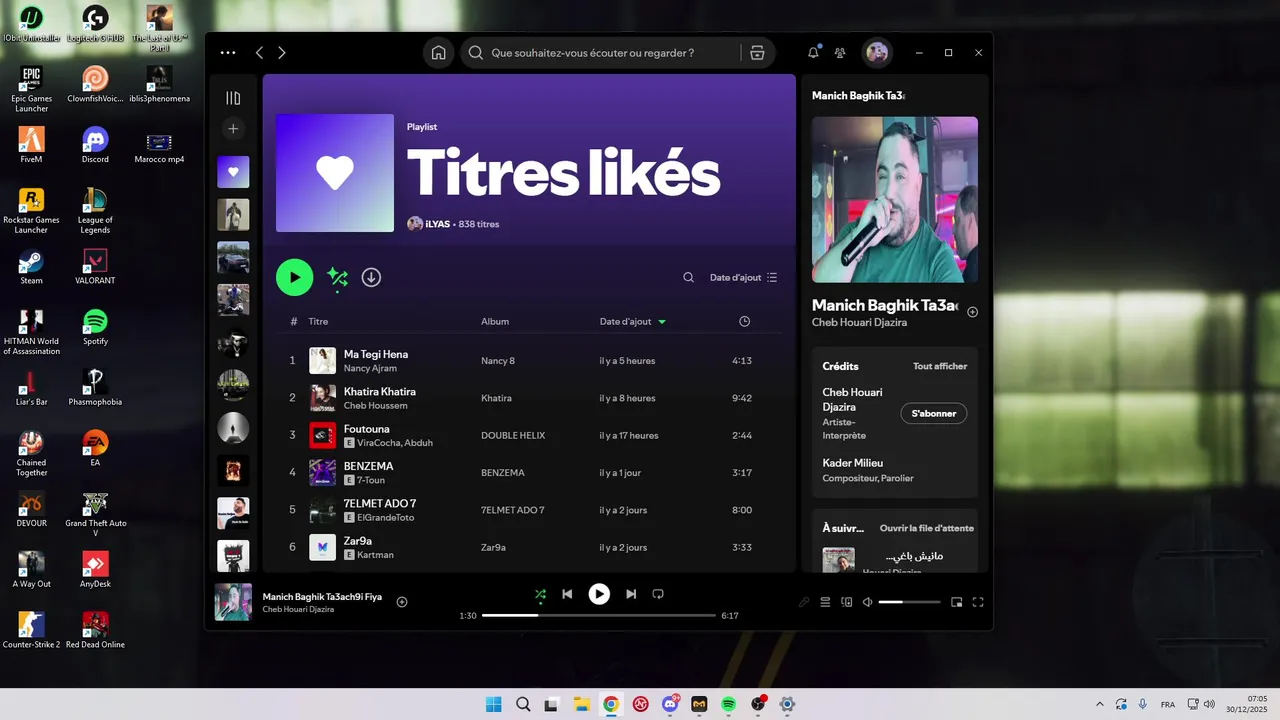The height and width of the screenshot is (720, 1280).
Task: Open notifications bell
Action: [x=813, y=53]
